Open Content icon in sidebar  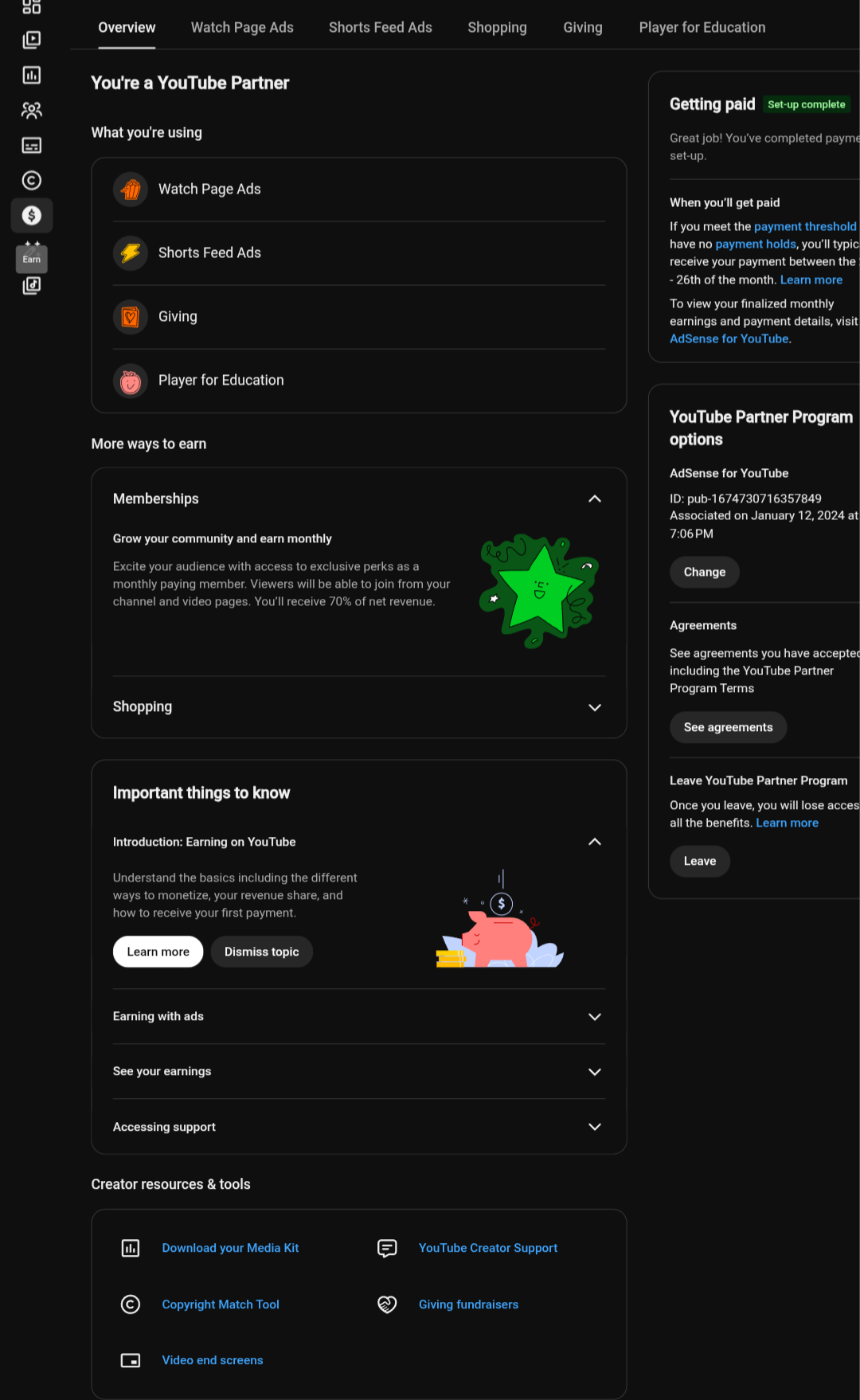(31, 40)
